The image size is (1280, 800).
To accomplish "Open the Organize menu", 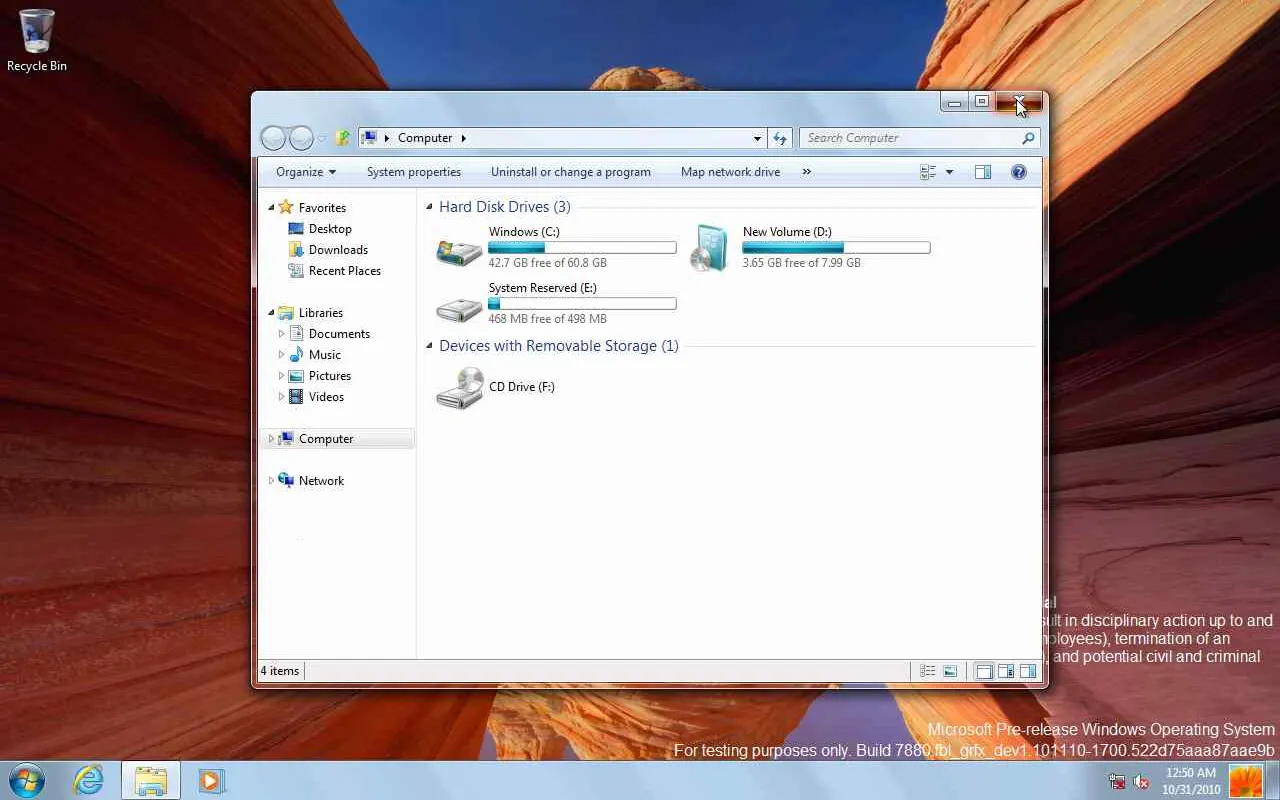I will (306, 172).
